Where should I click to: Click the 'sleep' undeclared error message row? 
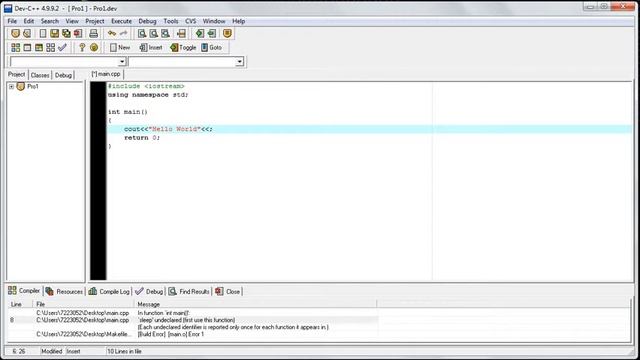pos(193,320)
